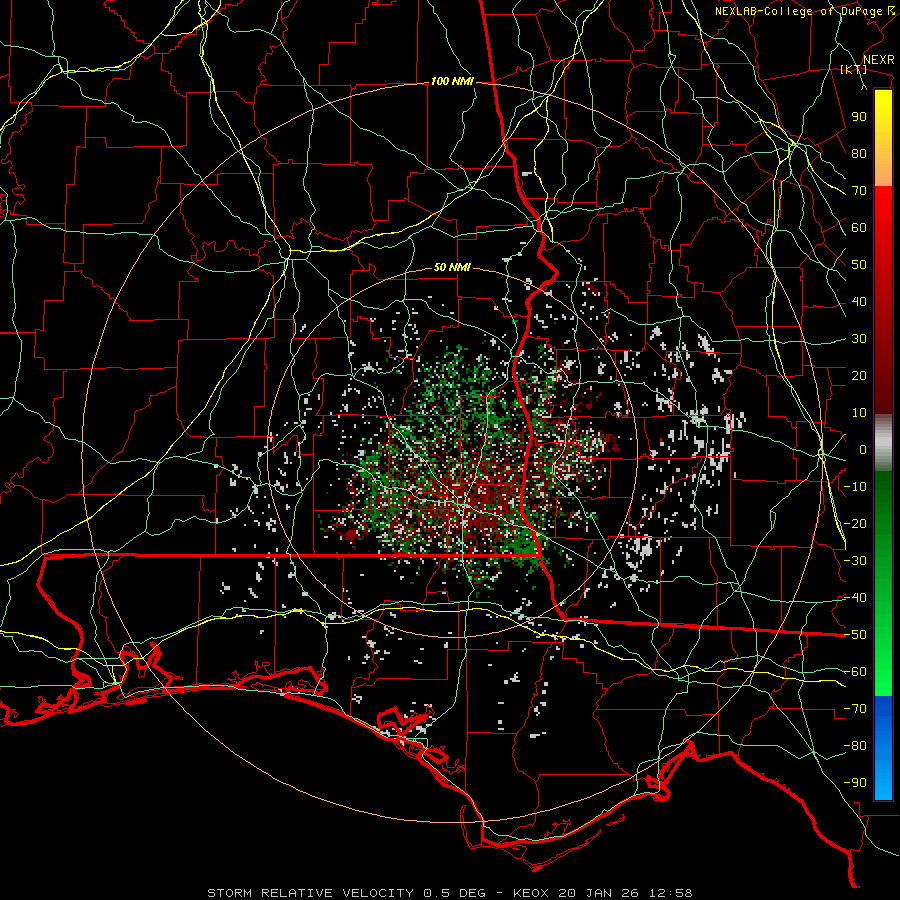Click the positive 20 scale value
The width and height of the screenshot is (900, 900).
(859, 375)
